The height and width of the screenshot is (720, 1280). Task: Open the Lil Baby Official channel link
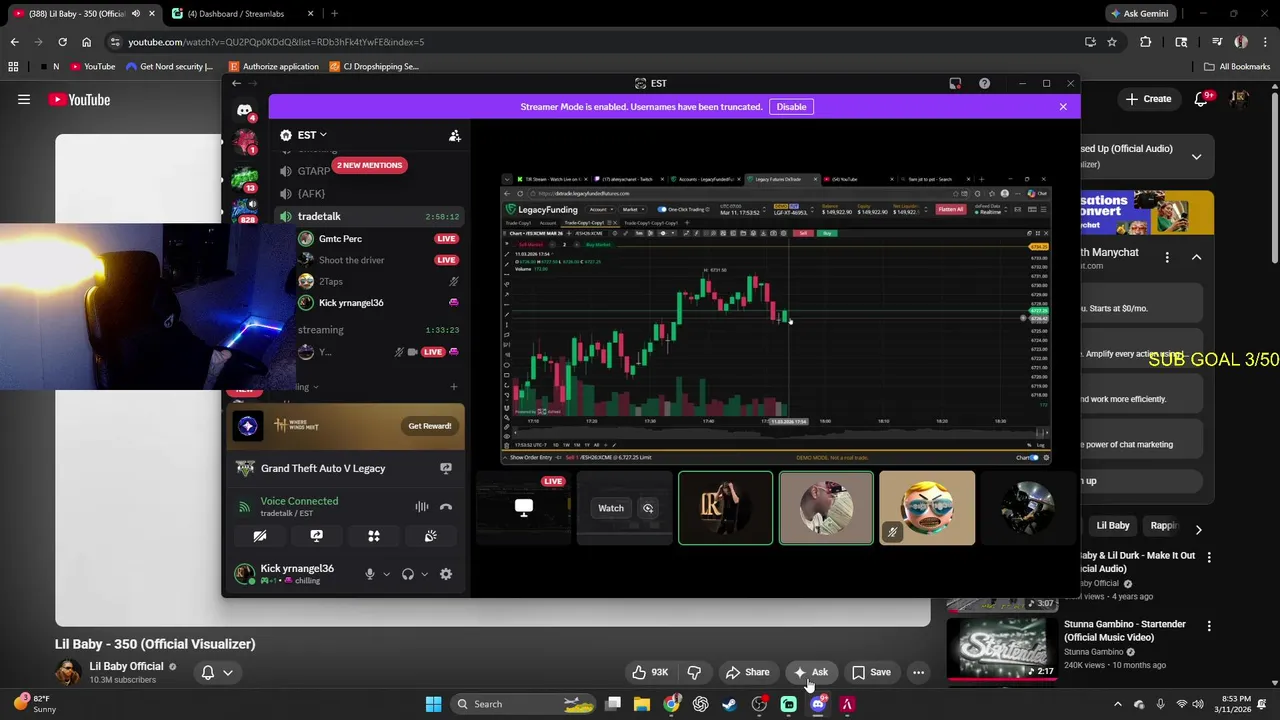(126, 666)
